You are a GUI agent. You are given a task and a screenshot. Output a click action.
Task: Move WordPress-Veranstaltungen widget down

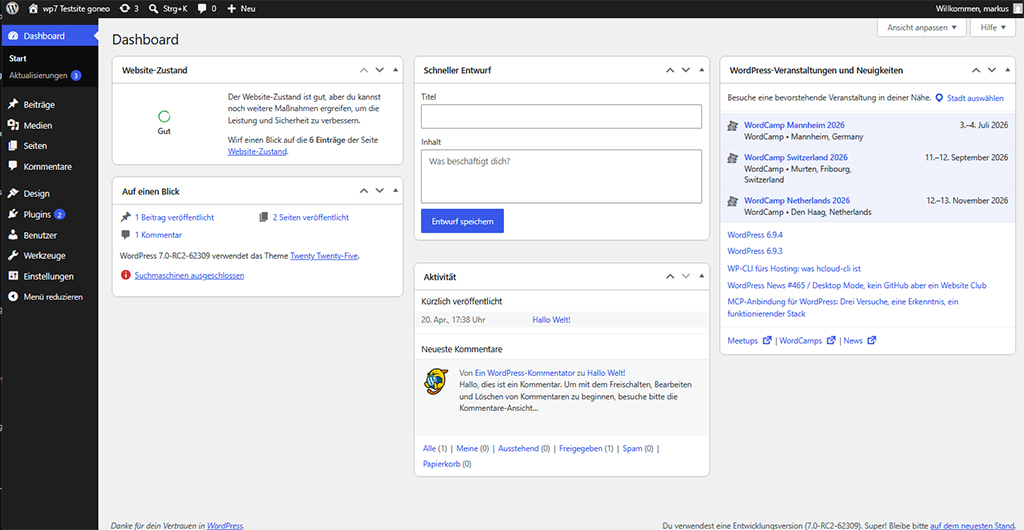pyautogui.click(x=991, y=70)
